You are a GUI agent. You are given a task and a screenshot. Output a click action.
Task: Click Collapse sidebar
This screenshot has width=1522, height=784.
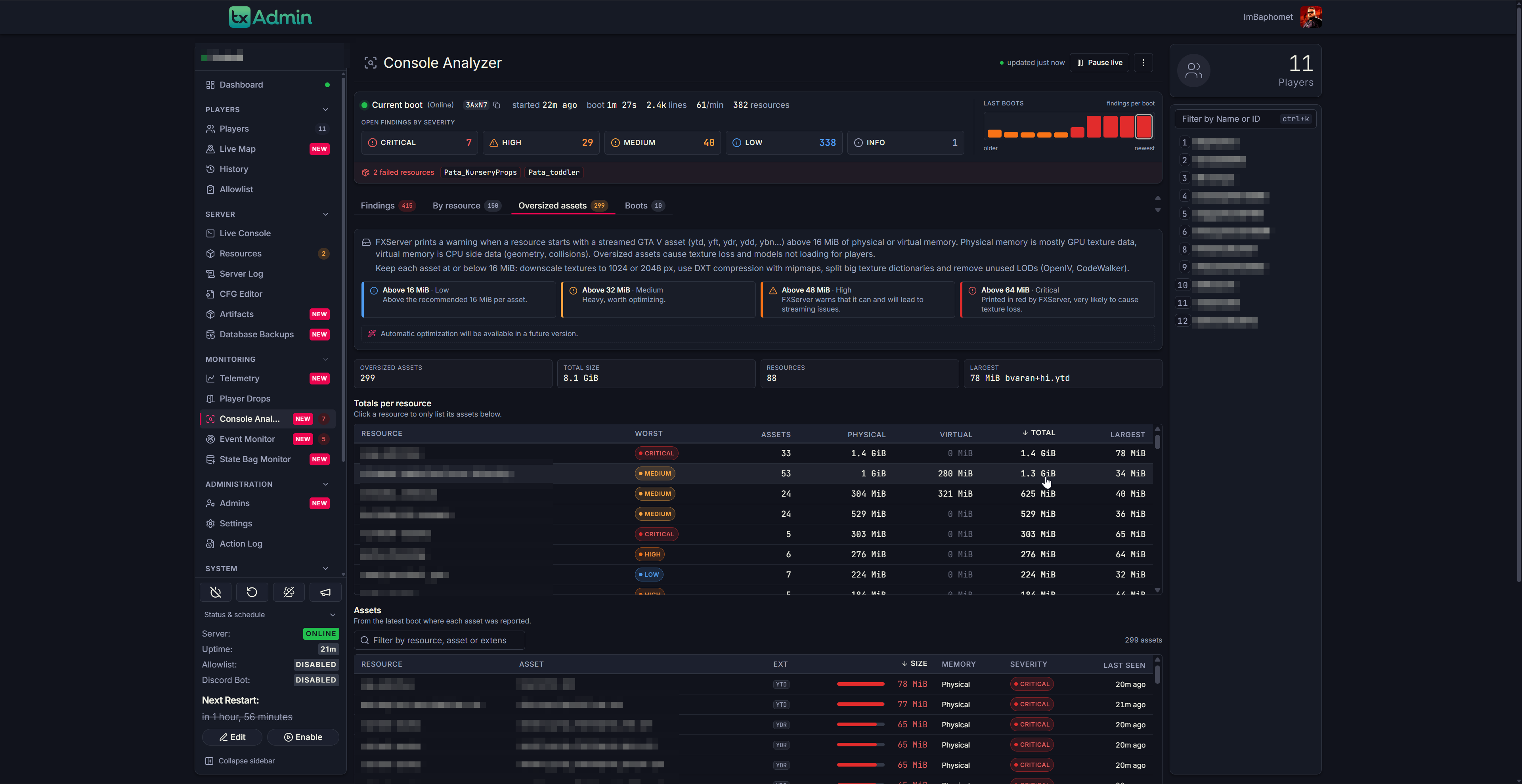pyautogui.click(x=240, y=761)
